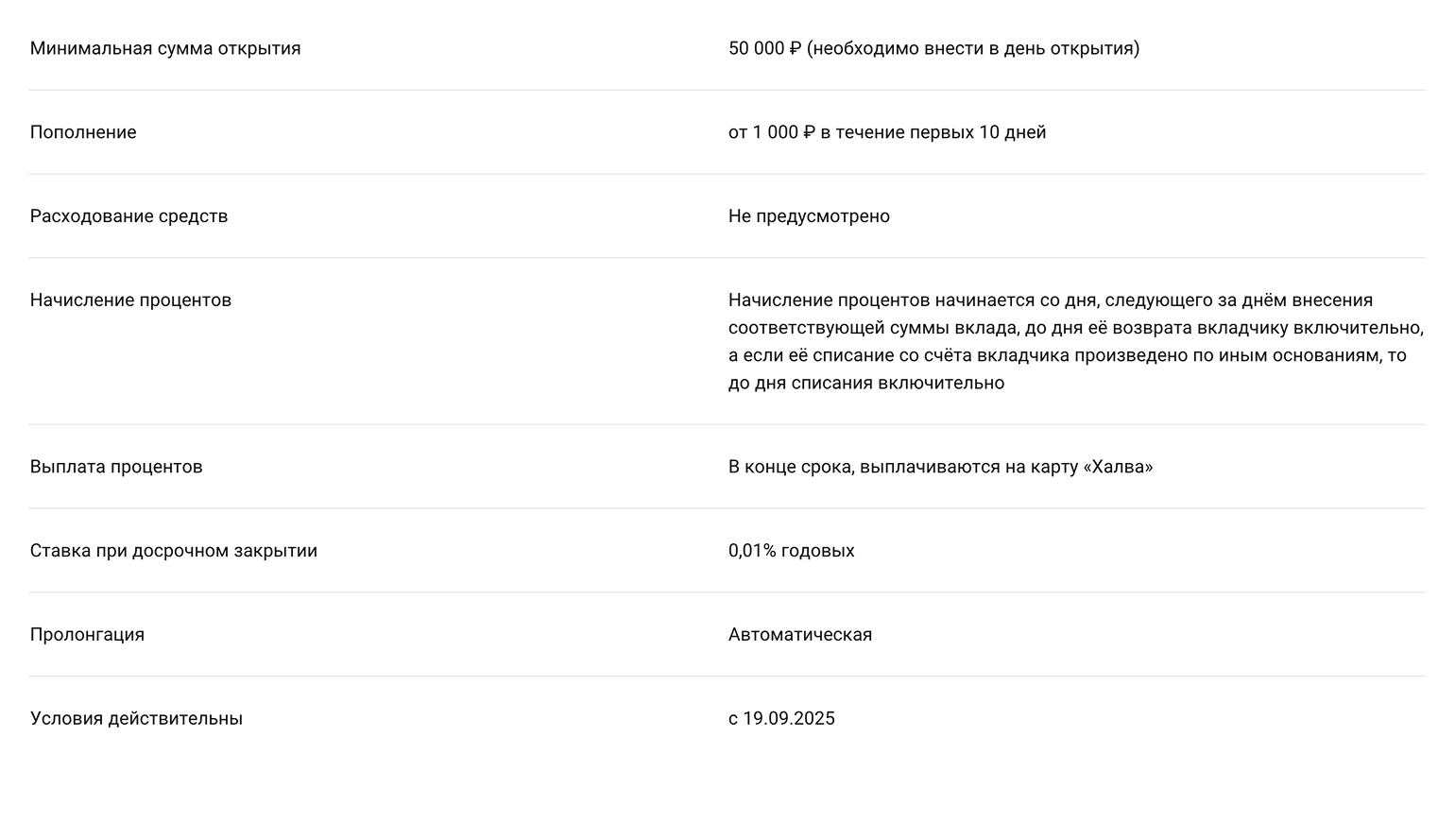This screenshot has width=1455, height=840.
Task: Select the "Выплата процентов" label
Action: point(116,467)
